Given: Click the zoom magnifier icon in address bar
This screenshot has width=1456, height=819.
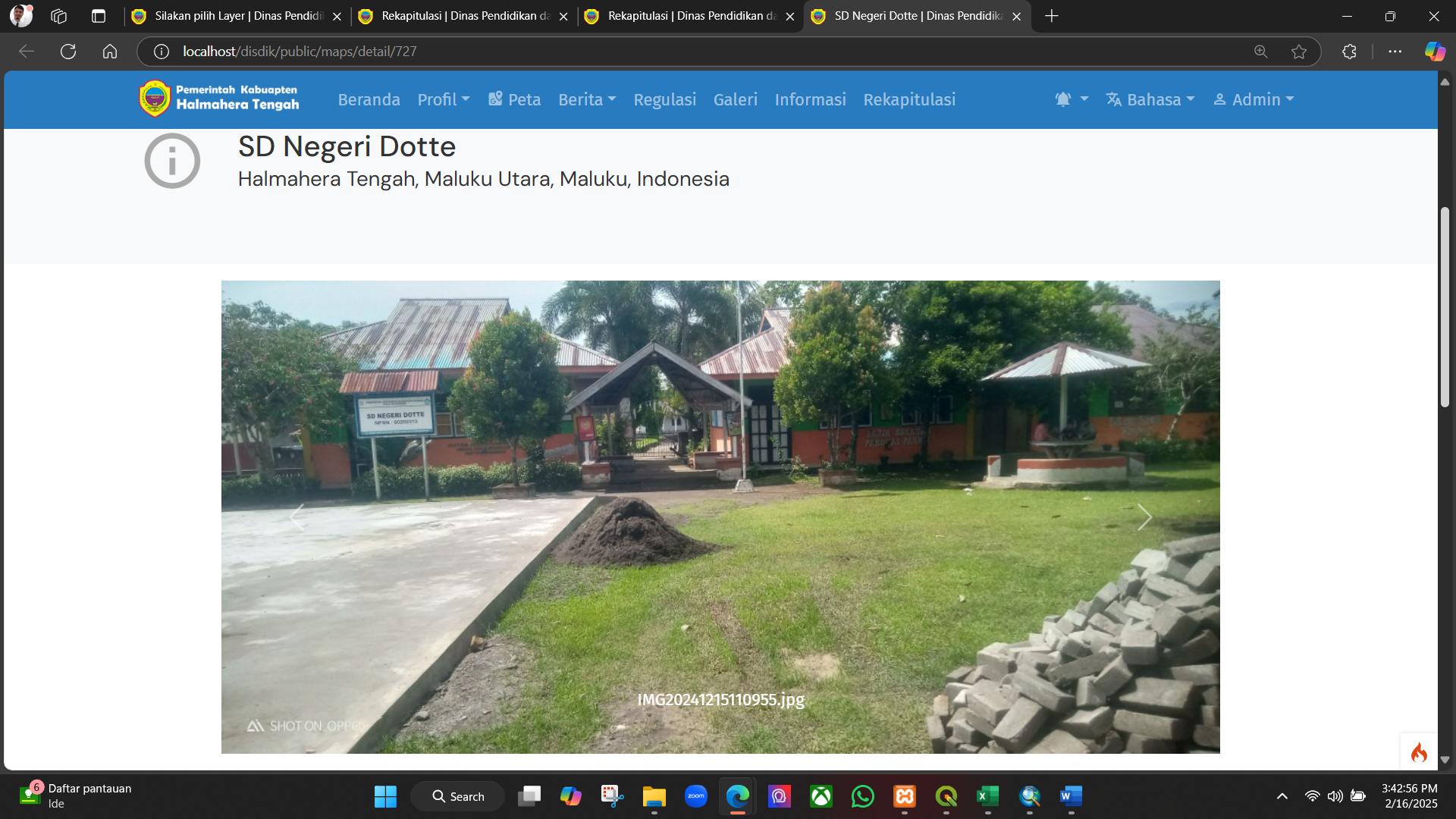Looking at the screenshot, I should [x=1260, y=52].
